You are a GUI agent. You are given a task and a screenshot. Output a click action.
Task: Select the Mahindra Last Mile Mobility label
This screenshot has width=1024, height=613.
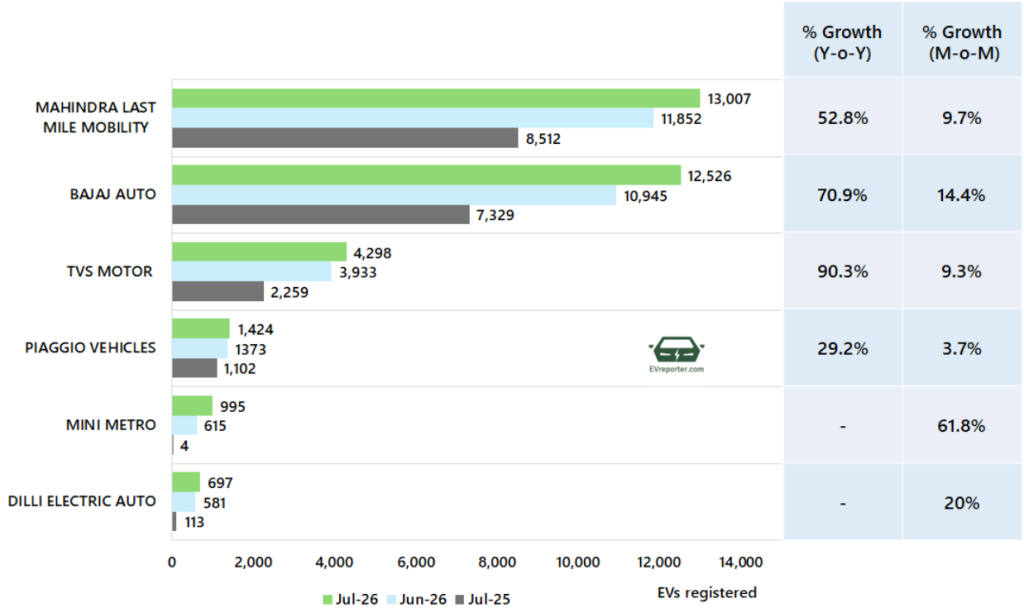point(95,118)
